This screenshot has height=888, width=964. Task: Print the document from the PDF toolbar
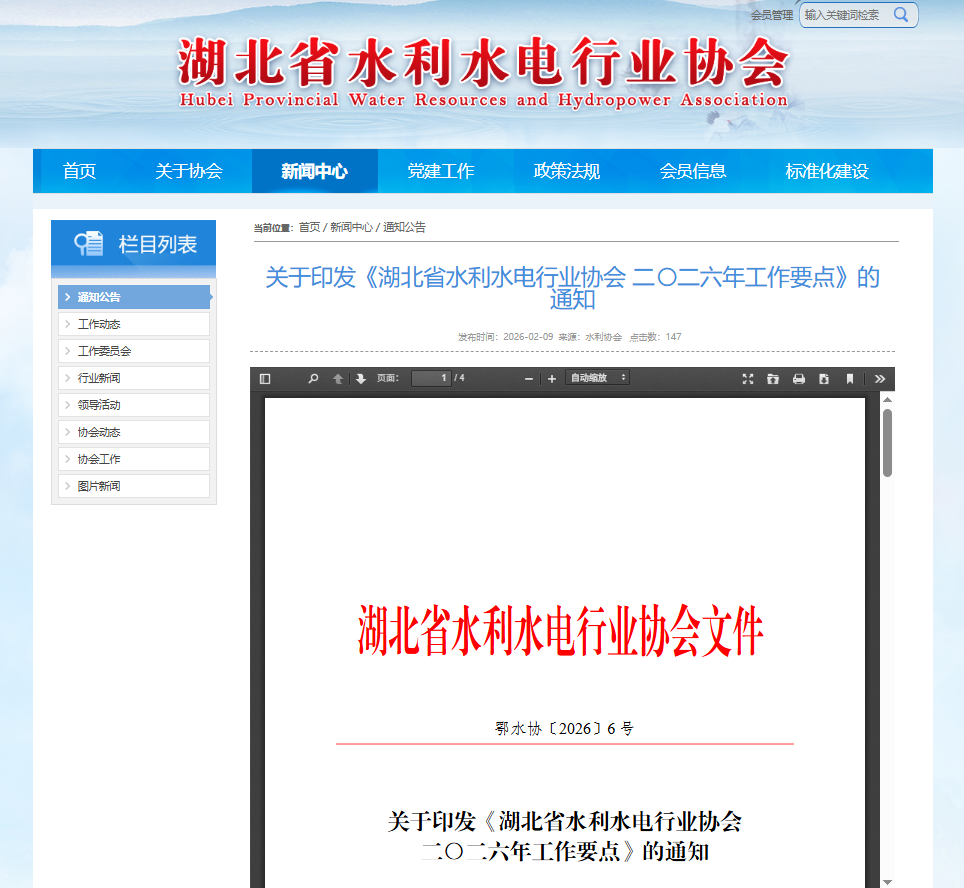click(x=799, y=379)
